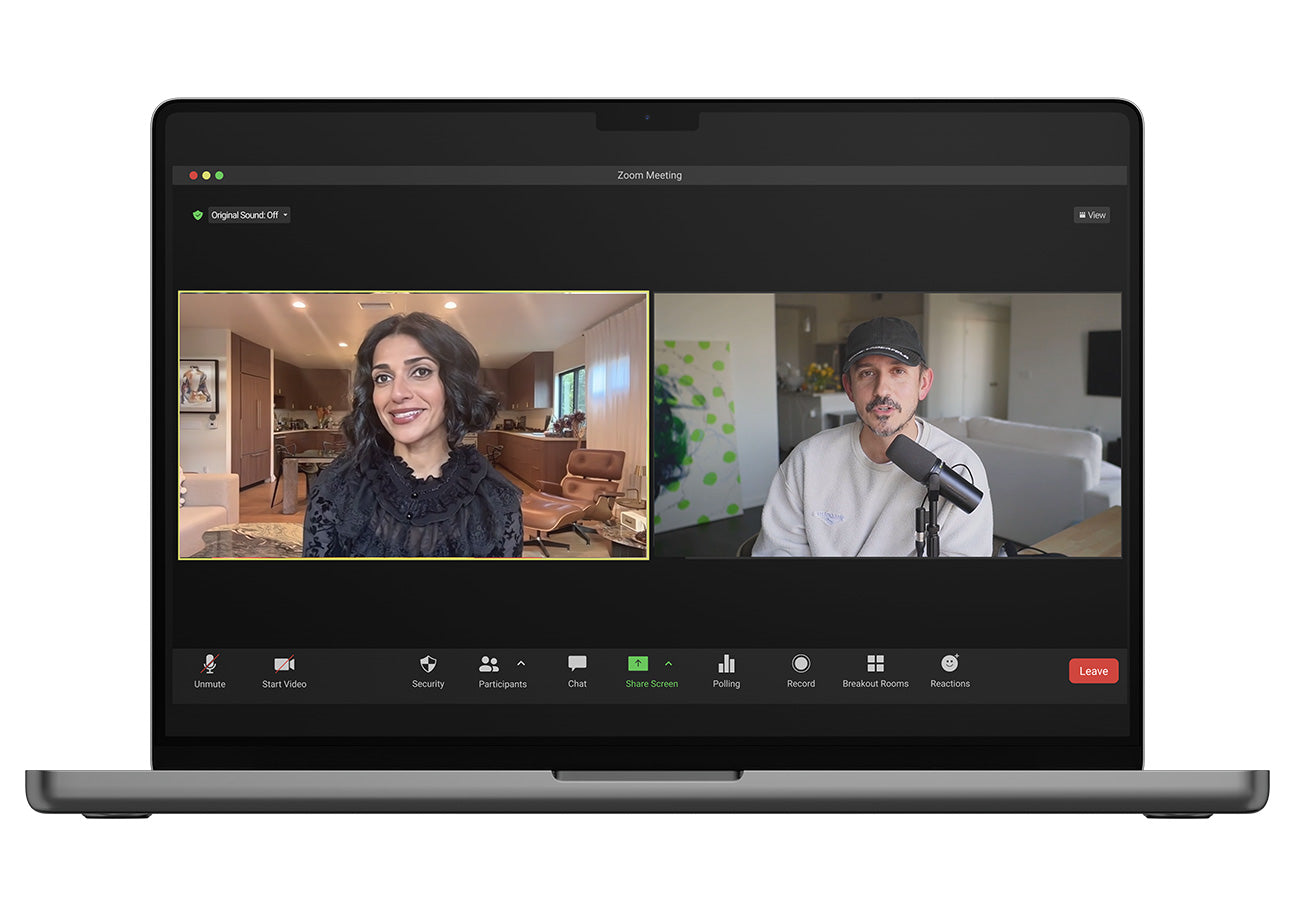1294x916 pixels.
Task: Click the green Share Screen icon
Action: click(x=638, y=664)
